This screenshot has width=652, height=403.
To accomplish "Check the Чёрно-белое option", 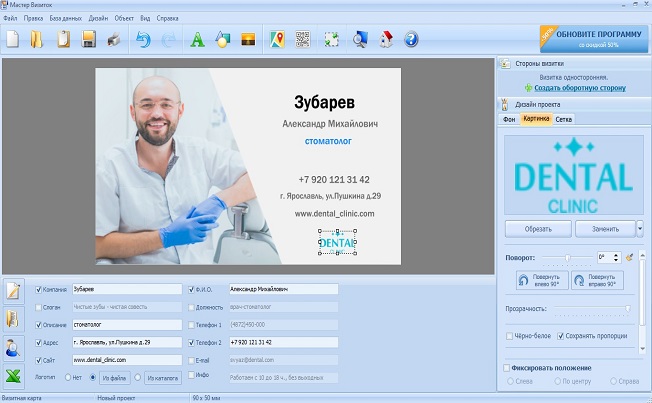I will click(509, 336).
